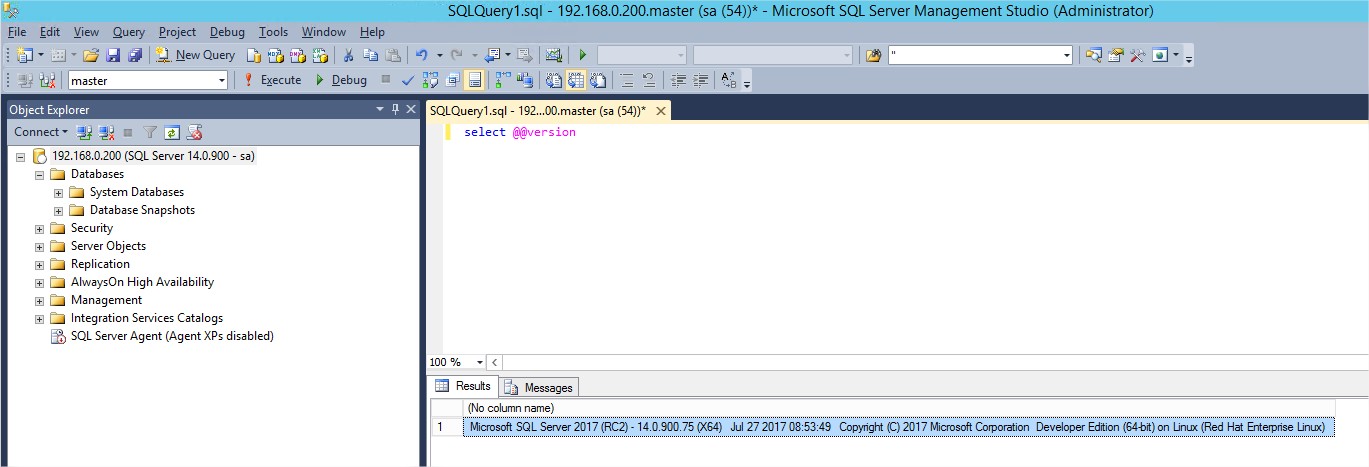Click the XMLA Query icon
1369x467 pixels.
tap(319, 55)
